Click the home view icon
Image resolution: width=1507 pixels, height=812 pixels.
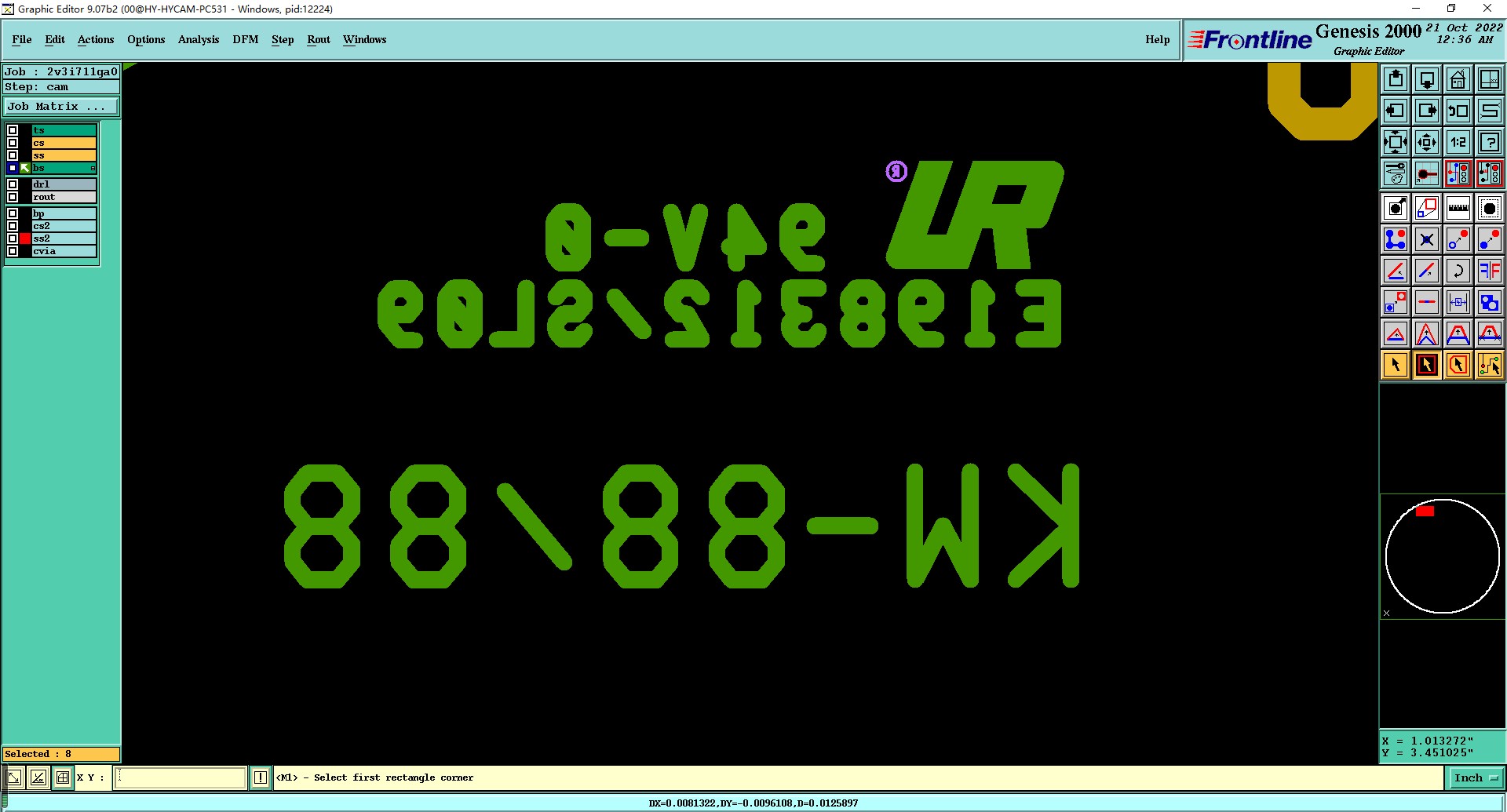[x=1458, y=79]
